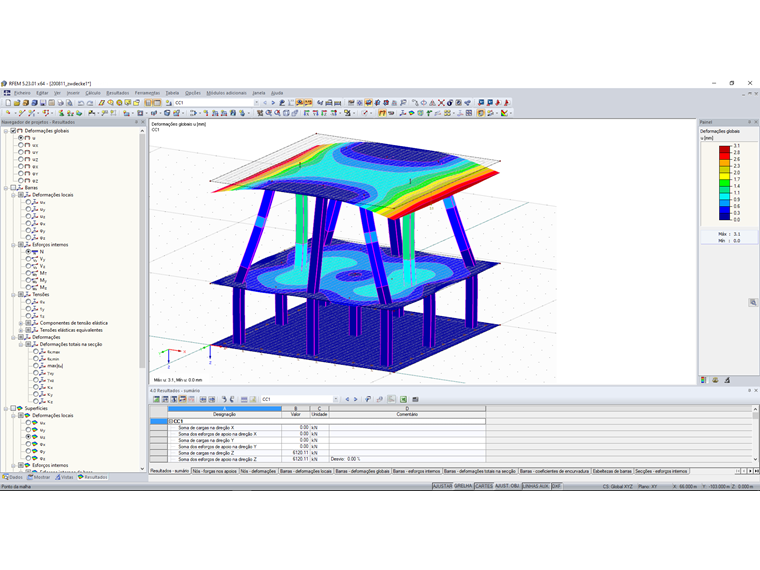Toggle the Barras checkbox
The height and width of the screenshot is (570, 760).
[x=13, y=188]
